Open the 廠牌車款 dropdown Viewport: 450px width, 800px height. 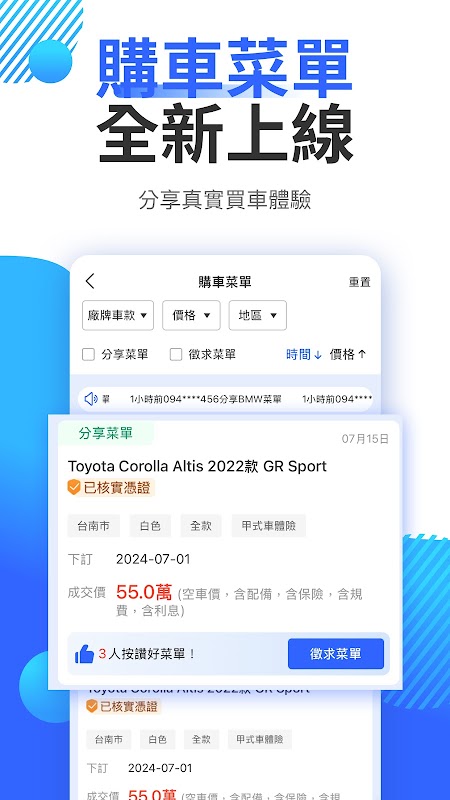pos(118,315)
